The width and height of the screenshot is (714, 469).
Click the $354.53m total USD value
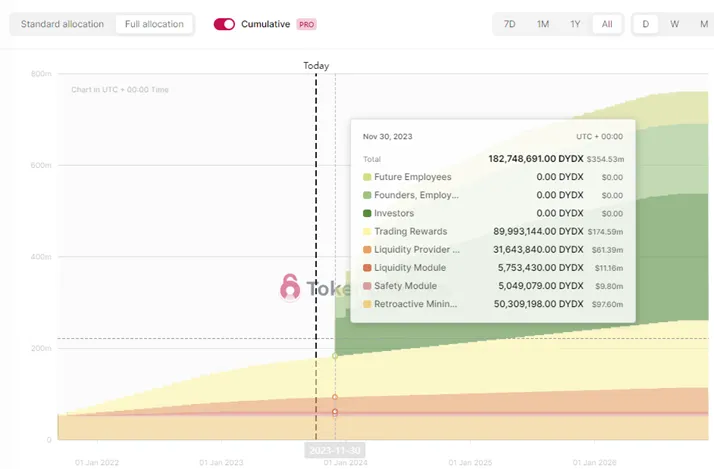point(605,159)
